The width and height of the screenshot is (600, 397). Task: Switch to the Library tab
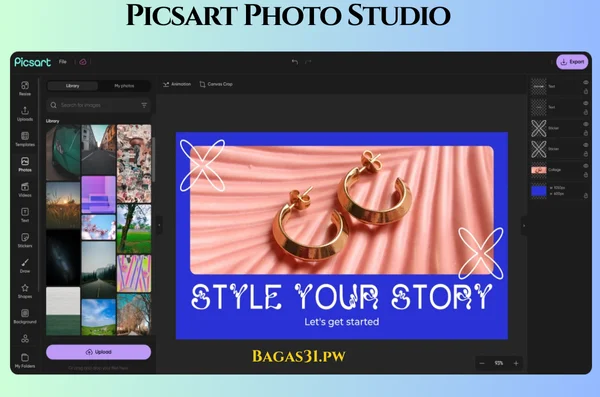[73, 86]
